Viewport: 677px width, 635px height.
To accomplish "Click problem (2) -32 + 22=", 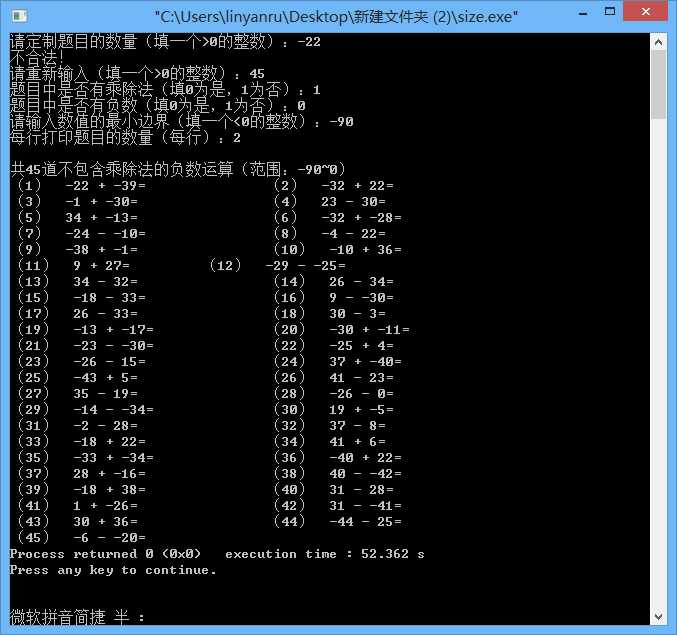I will tap(334, 186).
